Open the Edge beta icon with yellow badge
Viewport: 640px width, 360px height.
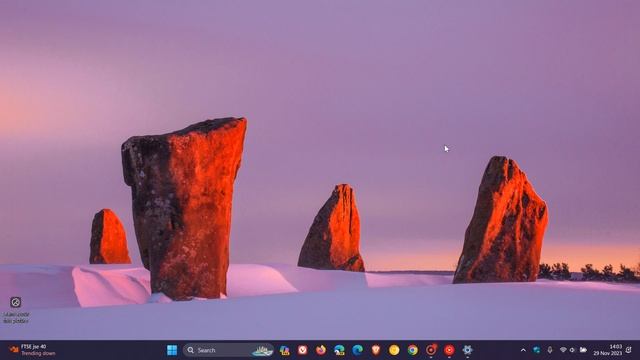click(x=339, y=350)
